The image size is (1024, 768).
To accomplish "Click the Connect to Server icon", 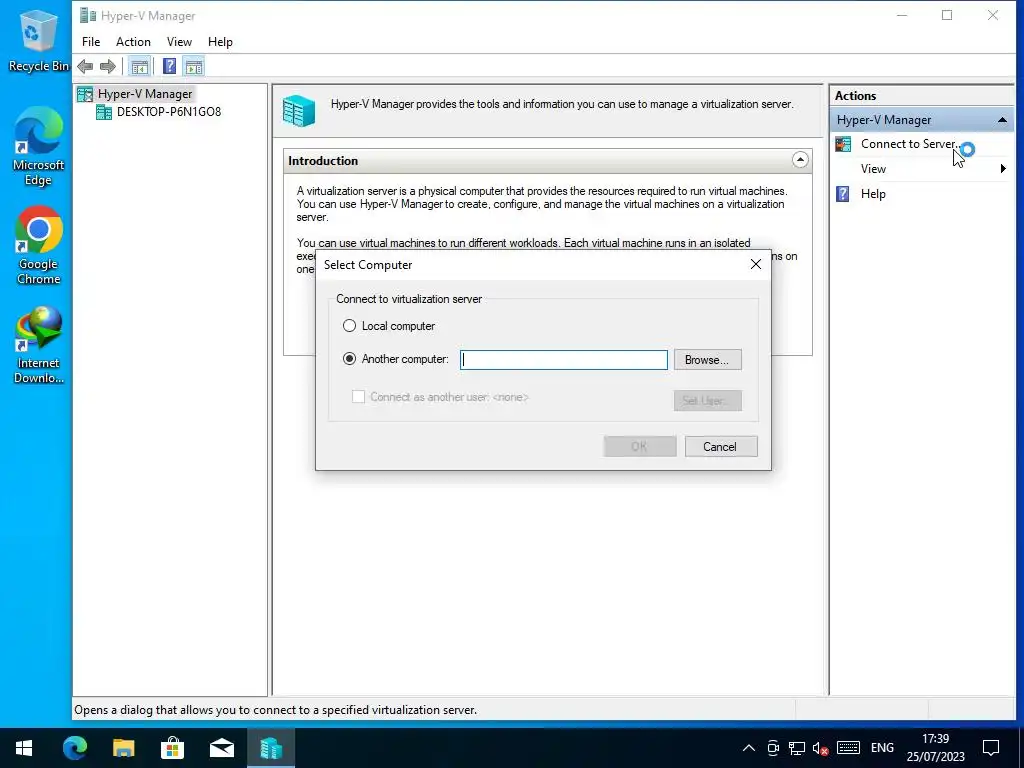I will (x=843, y=144).
